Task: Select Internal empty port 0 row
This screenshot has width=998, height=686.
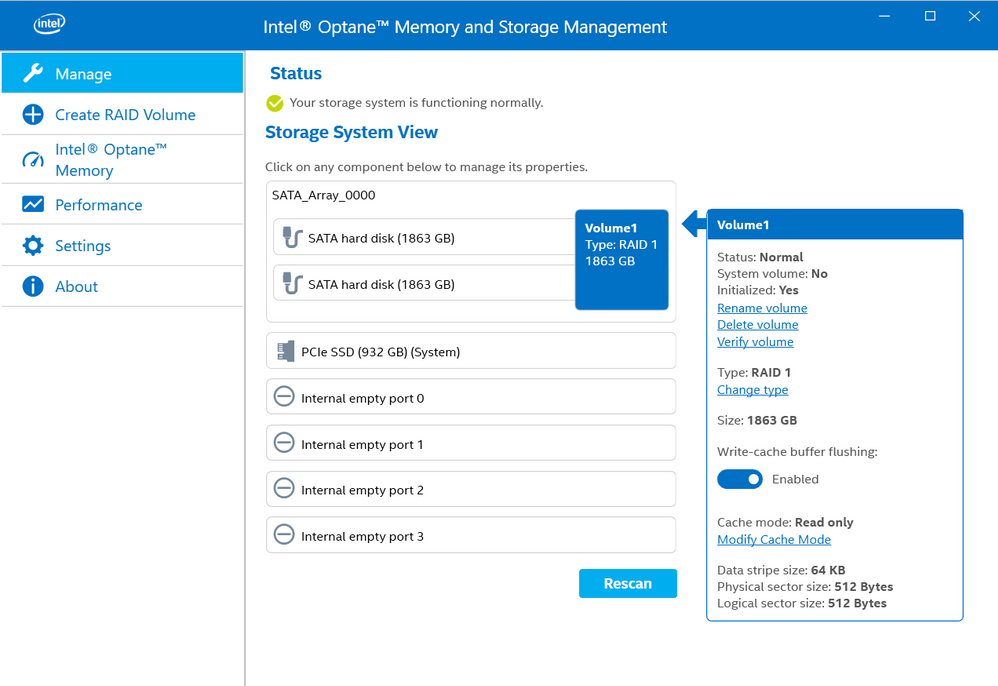Action: click(x=471, y=396)
